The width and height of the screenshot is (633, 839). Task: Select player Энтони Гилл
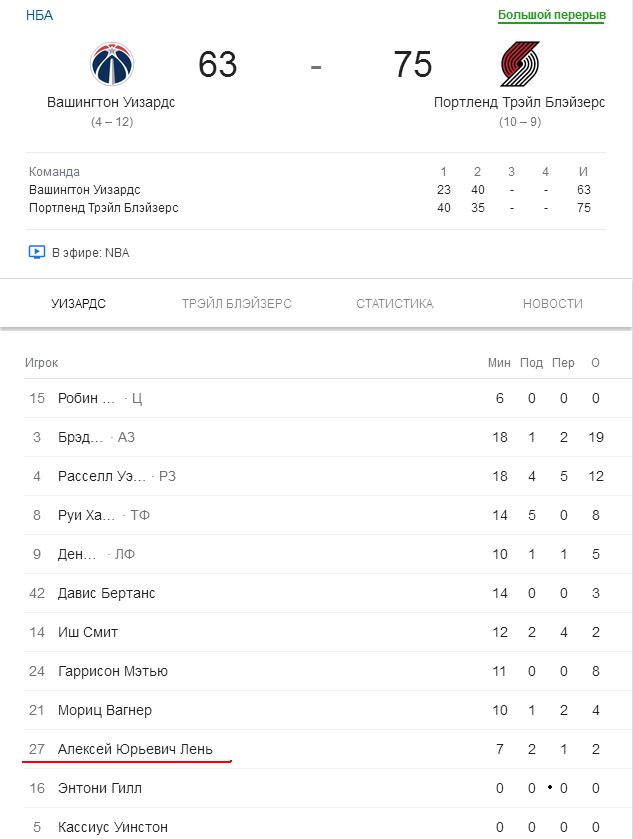point(100,788)
